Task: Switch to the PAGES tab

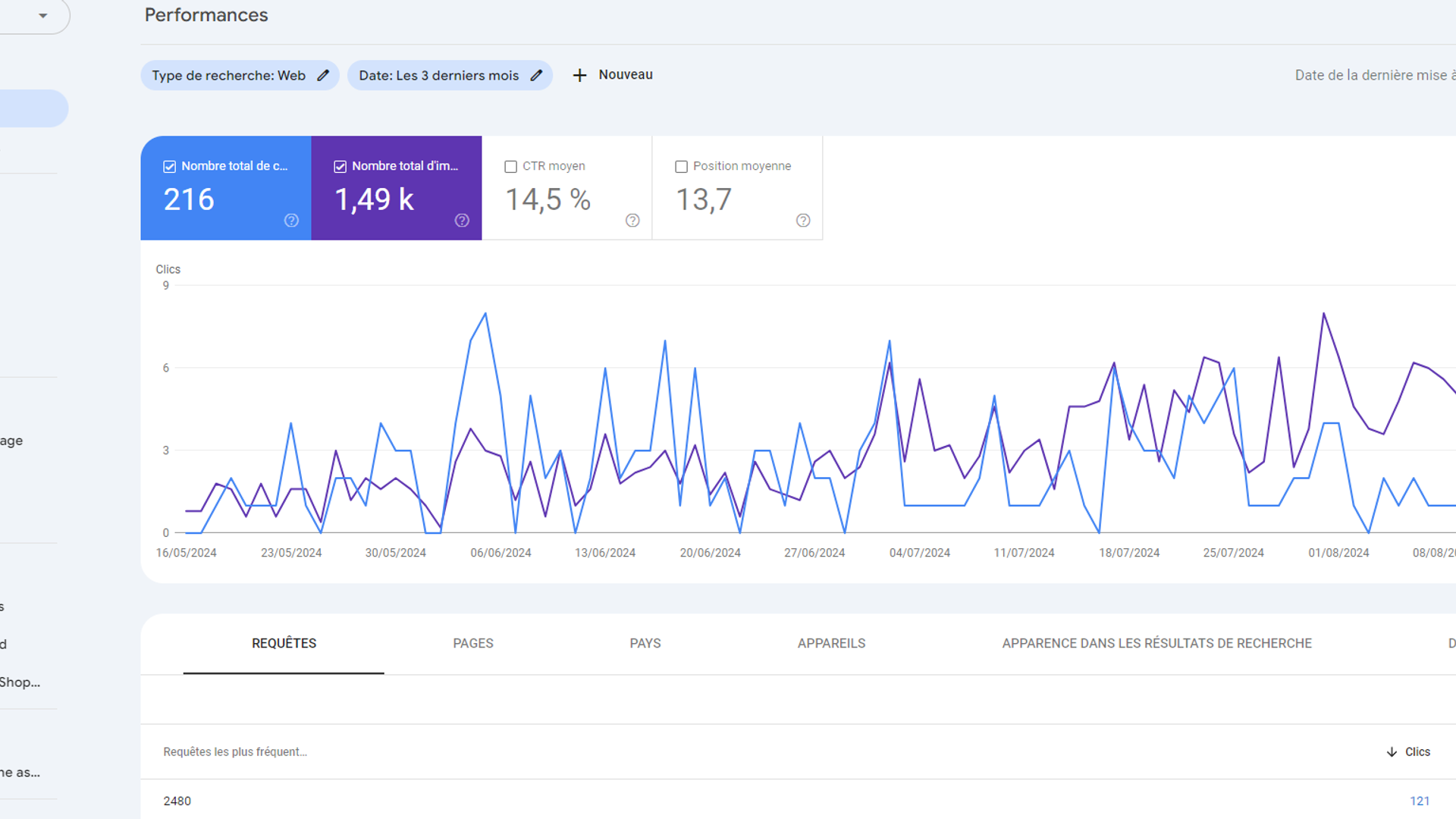Action: 473,643
